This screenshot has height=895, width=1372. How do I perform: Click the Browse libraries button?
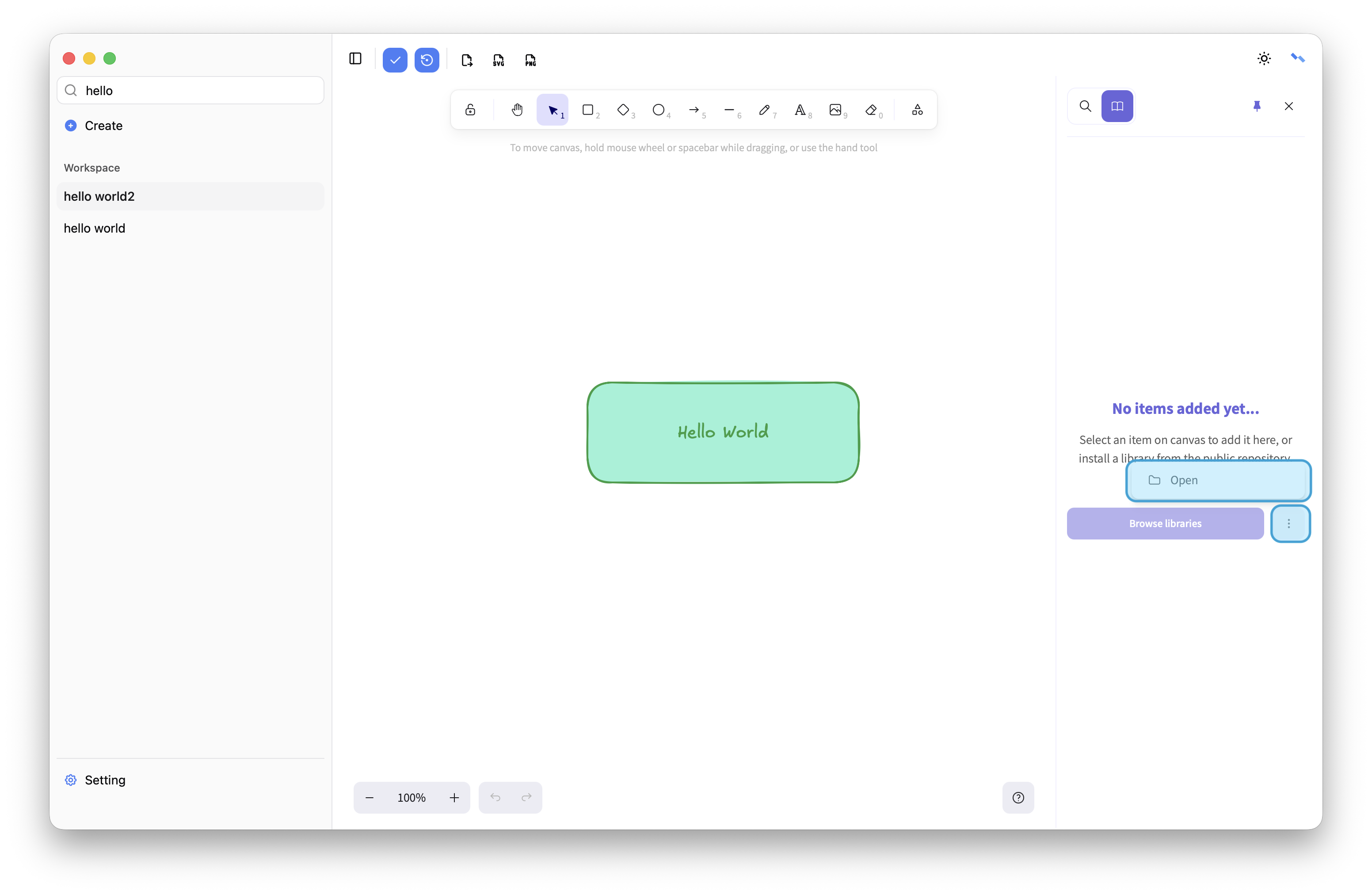tap(1164, 524)
